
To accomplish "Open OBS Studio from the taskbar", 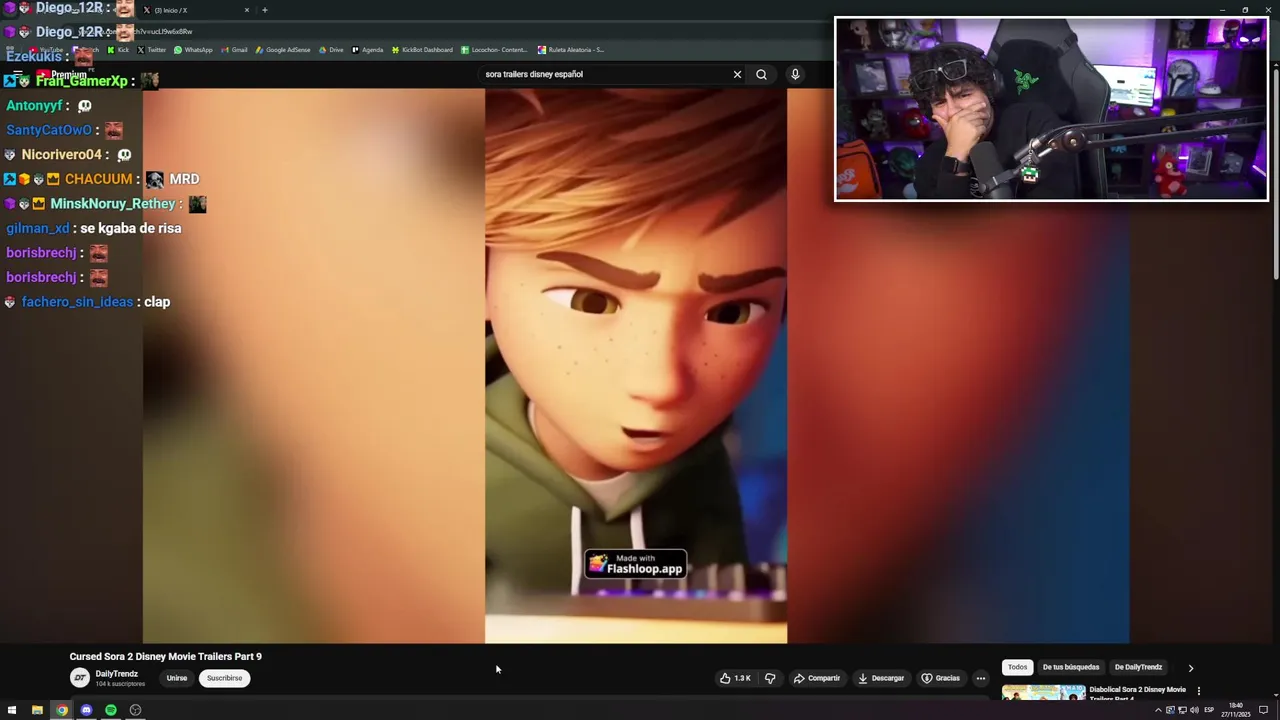I will (135, 710).
